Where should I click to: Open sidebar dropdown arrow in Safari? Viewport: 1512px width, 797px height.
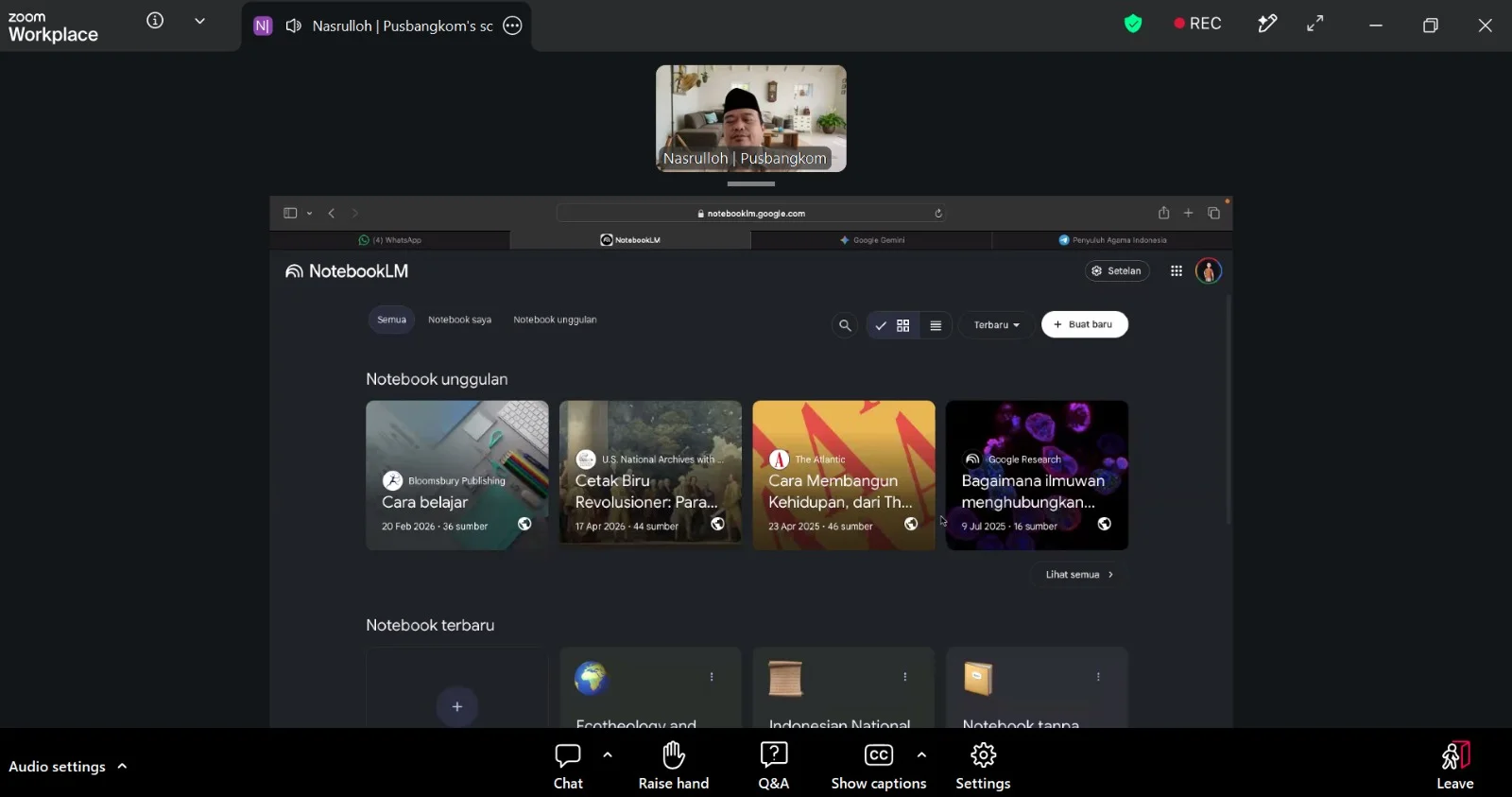tap(309, 214)
